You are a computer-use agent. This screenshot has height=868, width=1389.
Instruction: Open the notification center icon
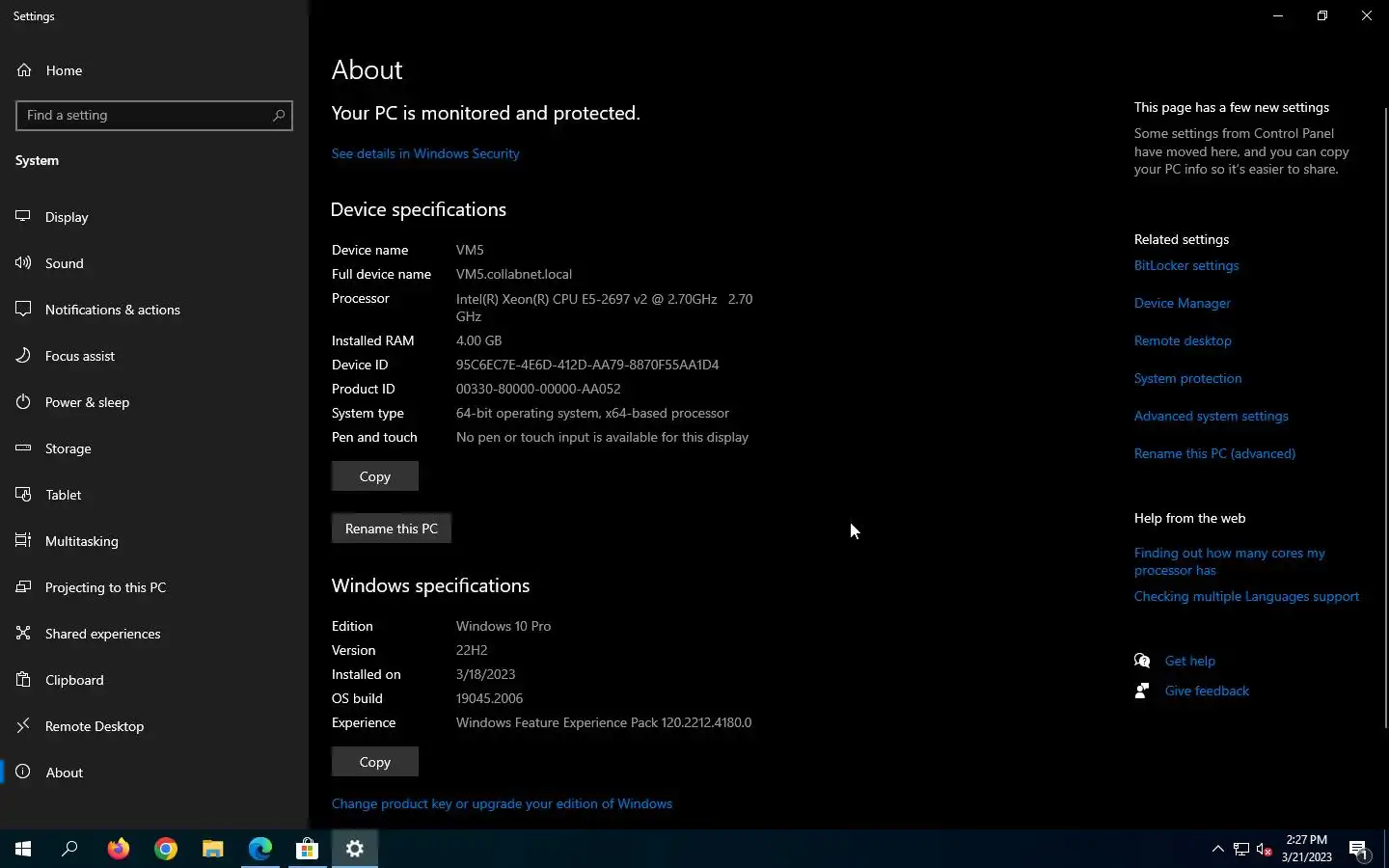coord(1359,849)
